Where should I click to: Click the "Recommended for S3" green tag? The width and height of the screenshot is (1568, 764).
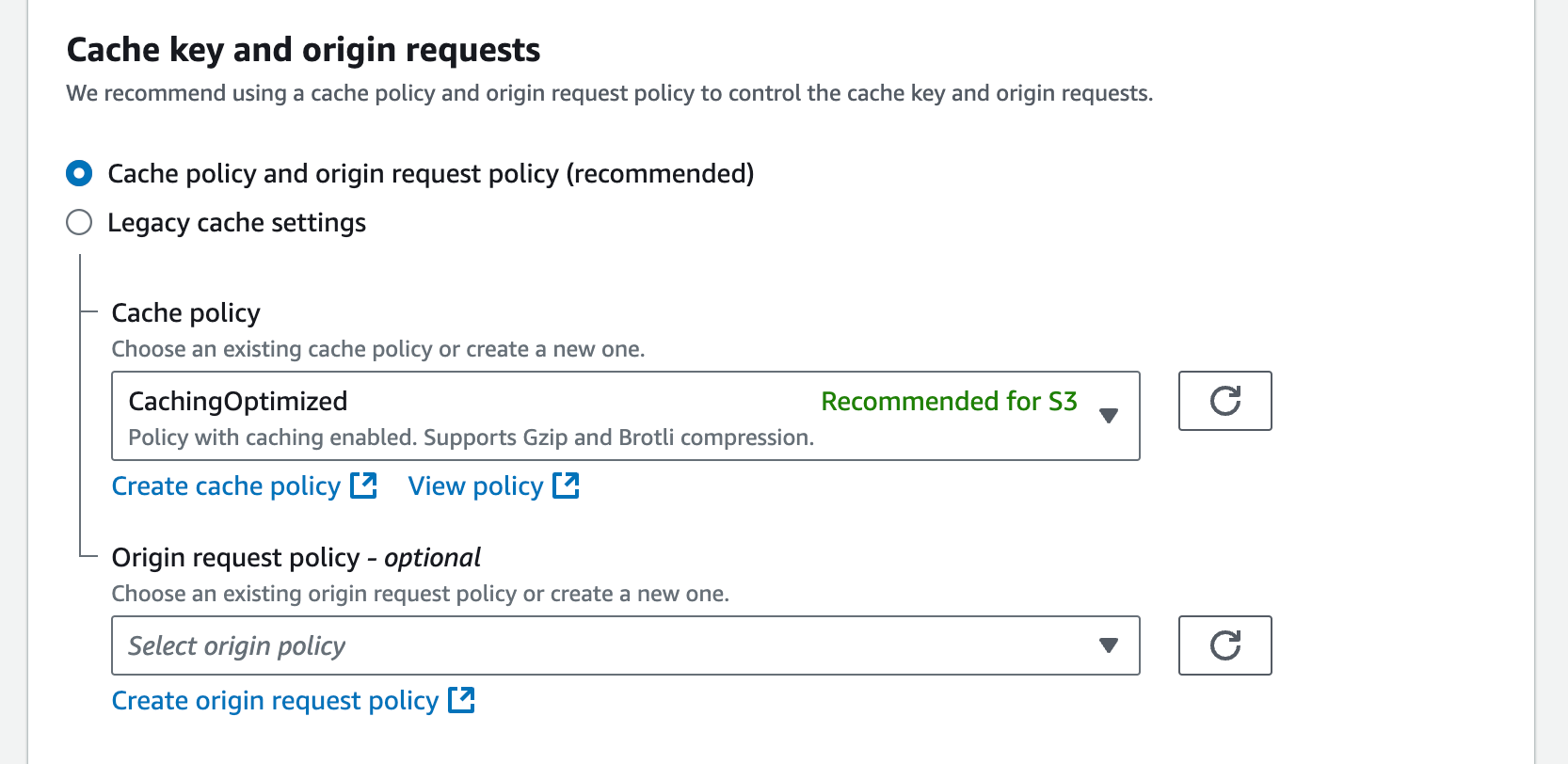[x=949, y=402]
